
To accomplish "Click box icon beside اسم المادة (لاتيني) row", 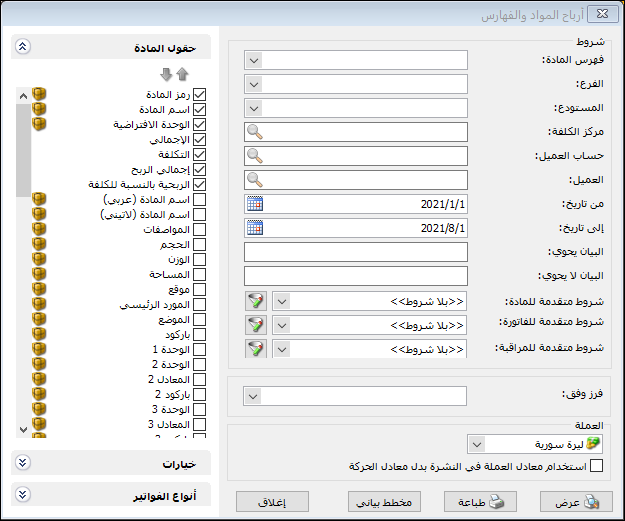I will pos(39,214).
